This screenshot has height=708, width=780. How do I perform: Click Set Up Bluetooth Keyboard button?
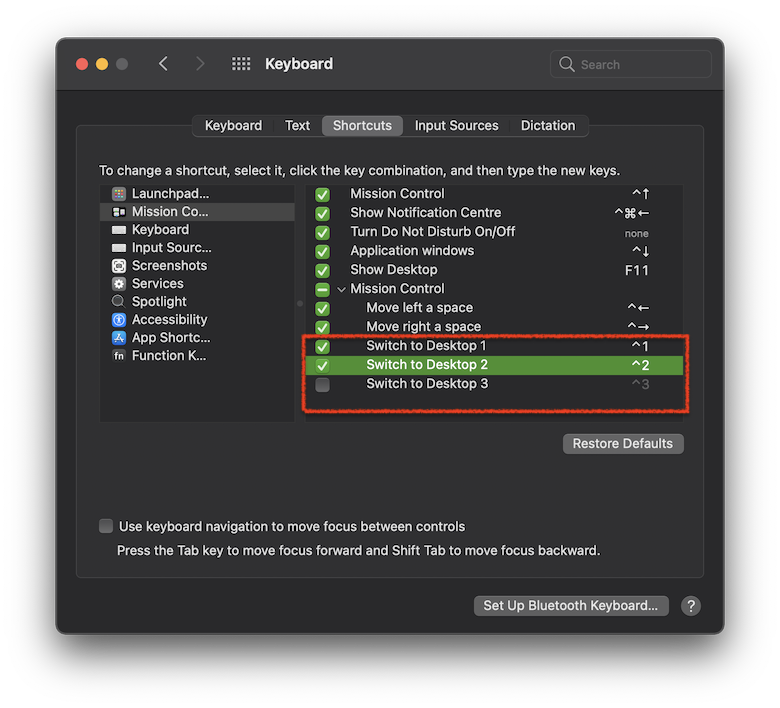[x=570, y=605]
